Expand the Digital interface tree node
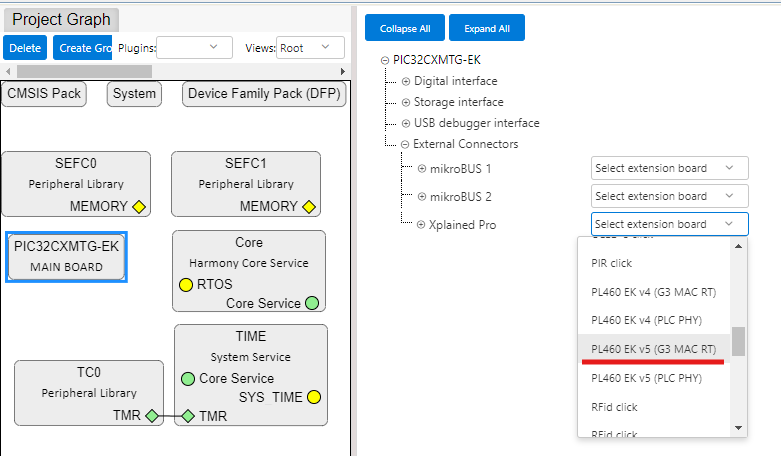Image resolution: width=781 pixels, height=456 pixels. tap(406, 81)
